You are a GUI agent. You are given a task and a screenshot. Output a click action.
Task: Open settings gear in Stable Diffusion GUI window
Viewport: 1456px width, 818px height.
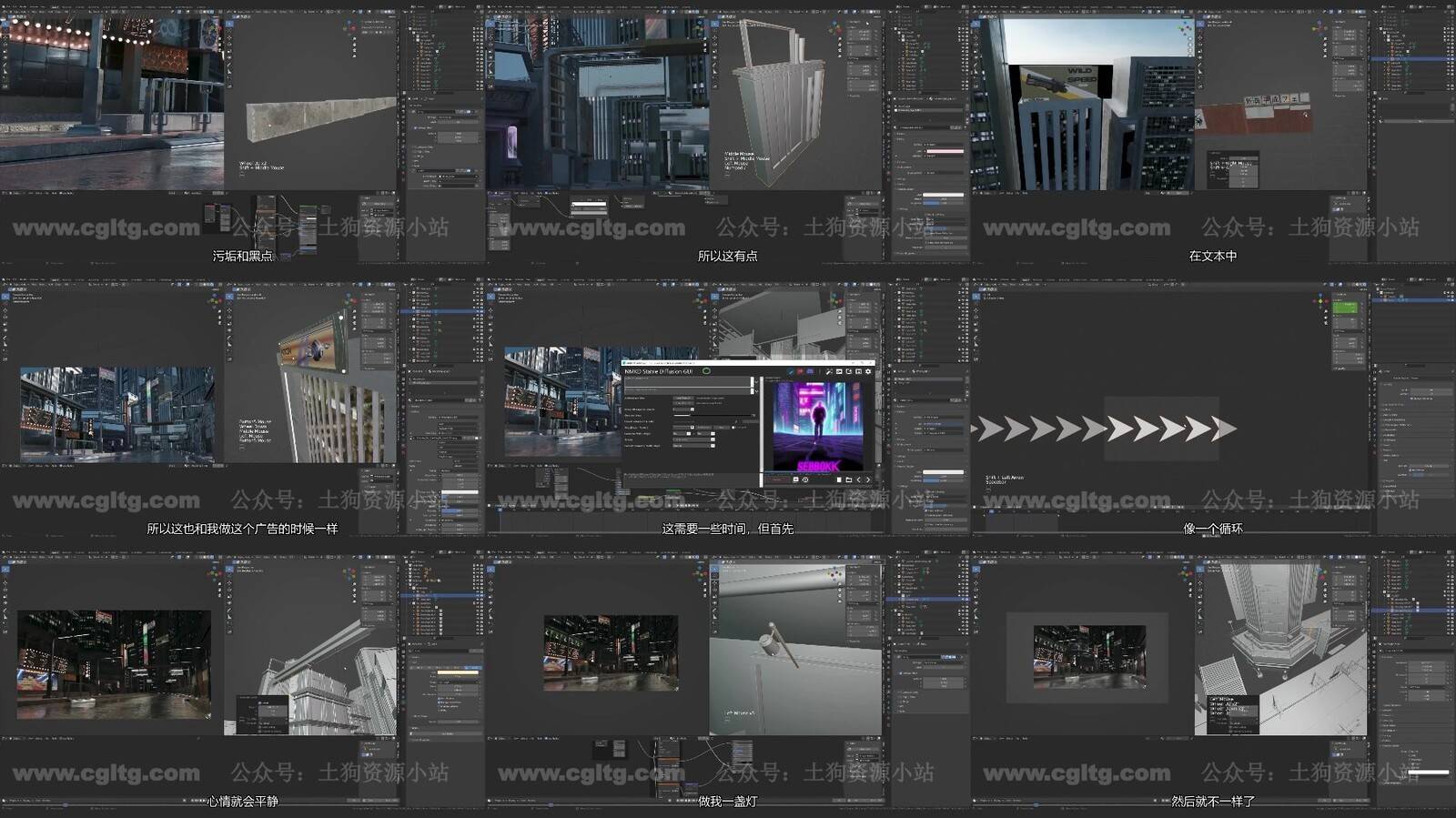[868, 371]
